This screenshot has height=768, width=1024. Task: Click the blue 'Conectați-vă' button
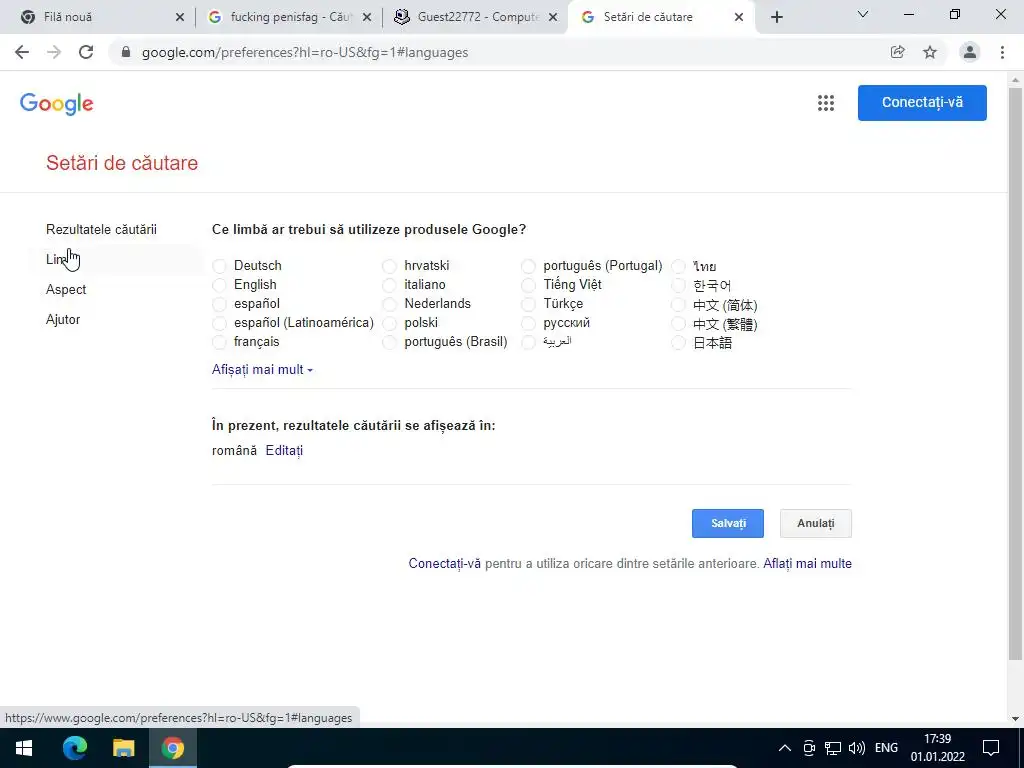coord(922,103)
